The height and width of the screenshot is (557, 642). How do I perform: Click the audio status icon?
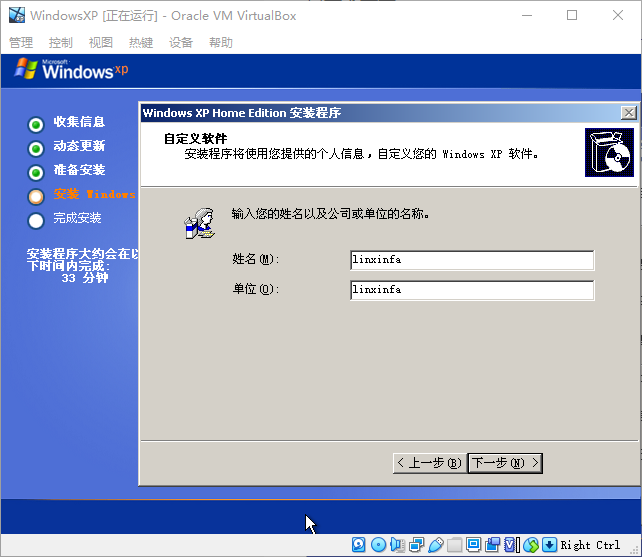coord(397,545)
